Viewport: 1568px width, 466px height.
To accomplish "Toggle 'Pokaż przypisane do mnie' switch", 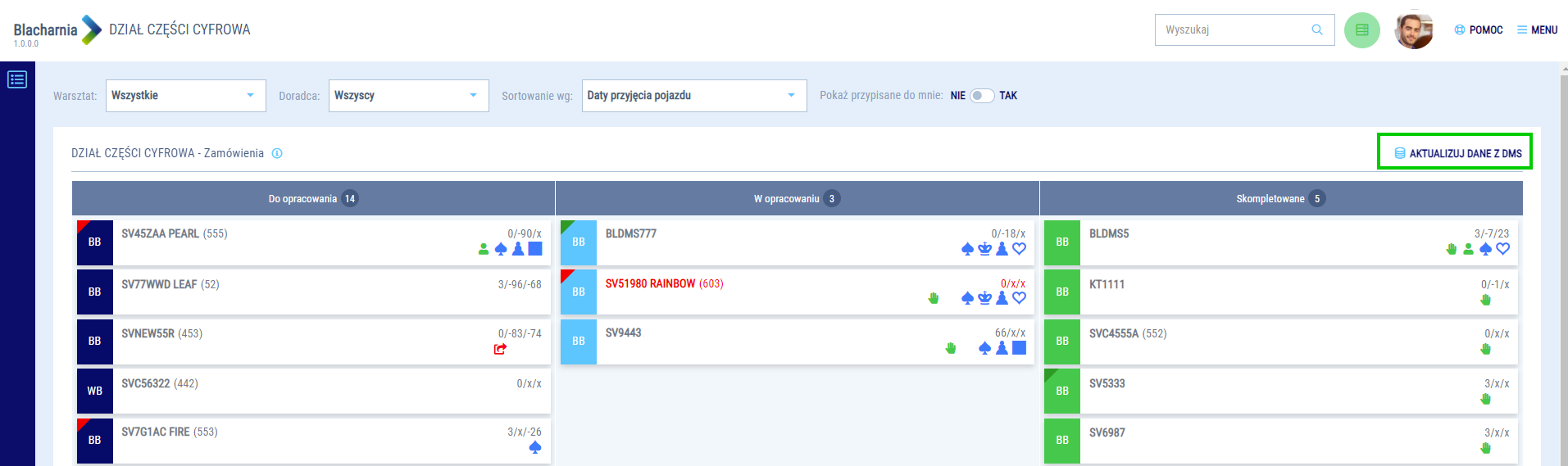I will [982, 96].
